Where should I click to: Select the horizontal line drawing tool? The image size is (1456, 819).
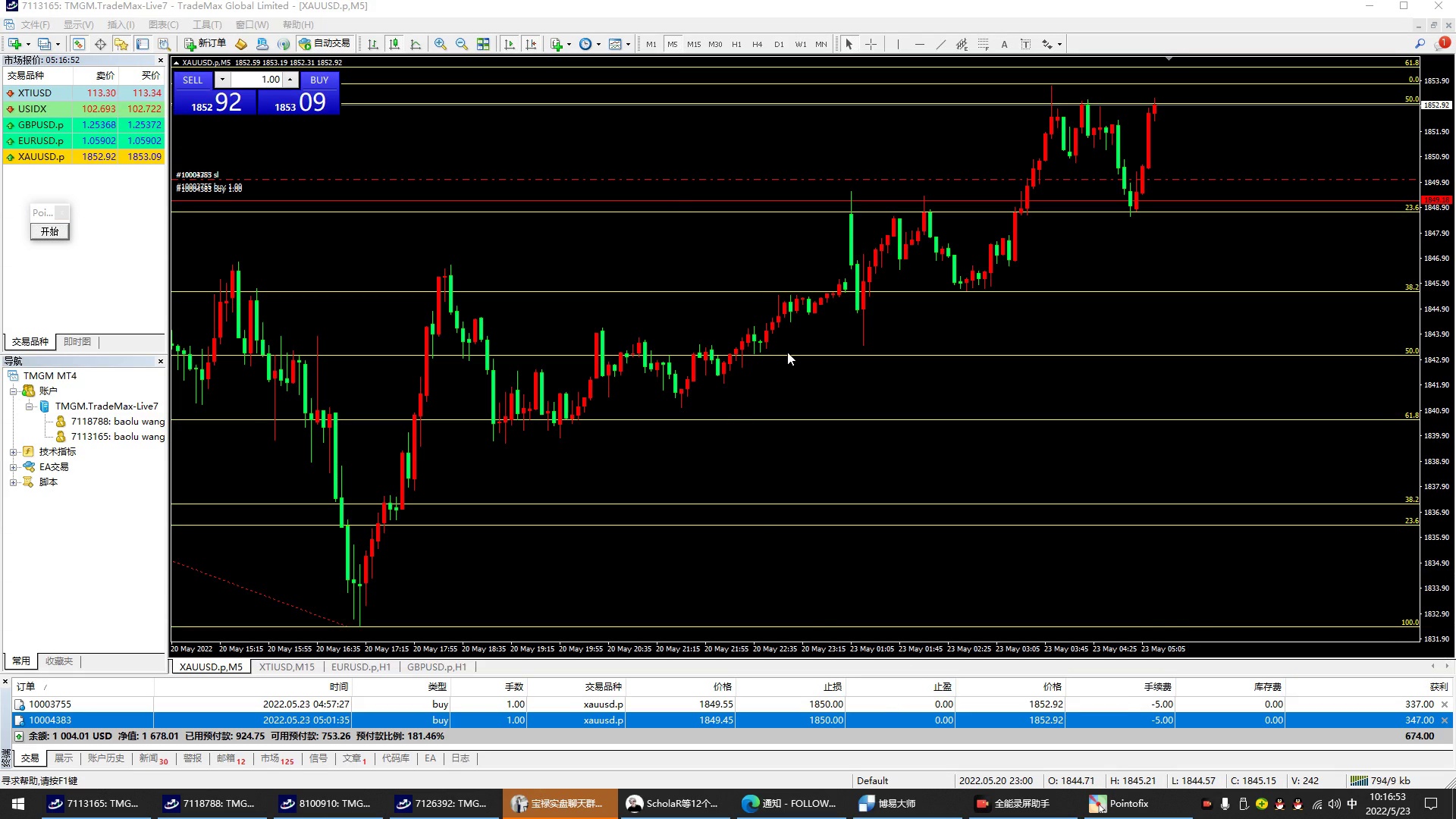tap(919, 44)
